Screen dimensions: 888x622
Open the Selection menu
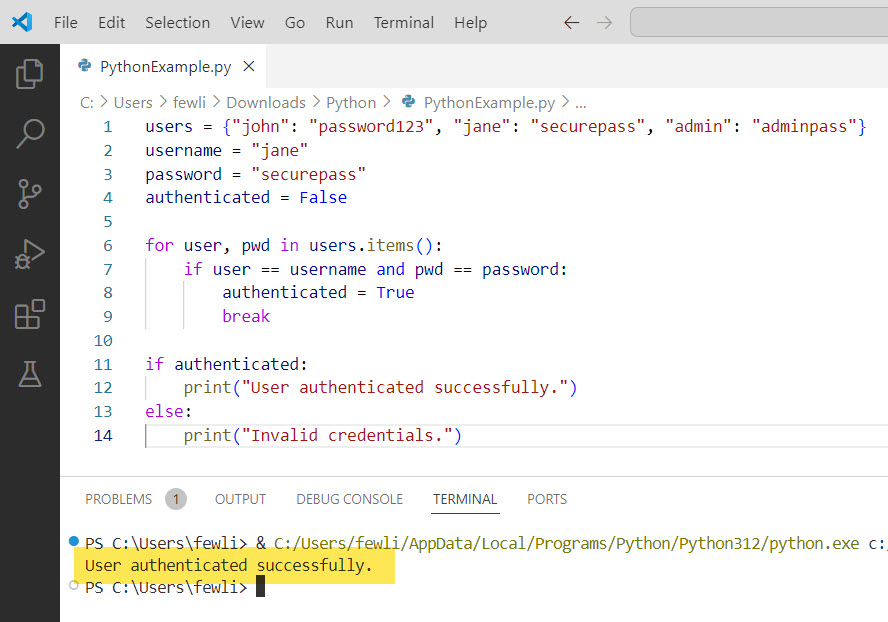tap(177, 22)
